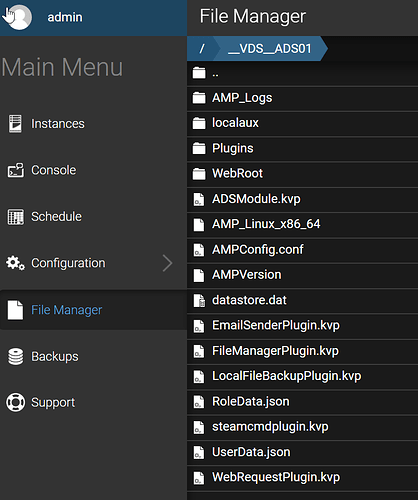This screenshot has height=500, width=418.
Task: Go to root slash breadcrumb
Action: 201,49
